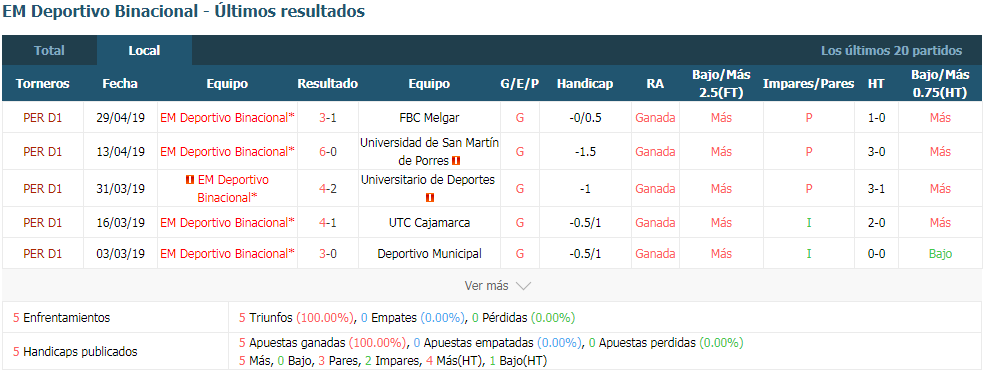This screenshot has height=374, width=983.
Task: Click the red card icon beside San Martín de Porres
Action: coord(456,160)
